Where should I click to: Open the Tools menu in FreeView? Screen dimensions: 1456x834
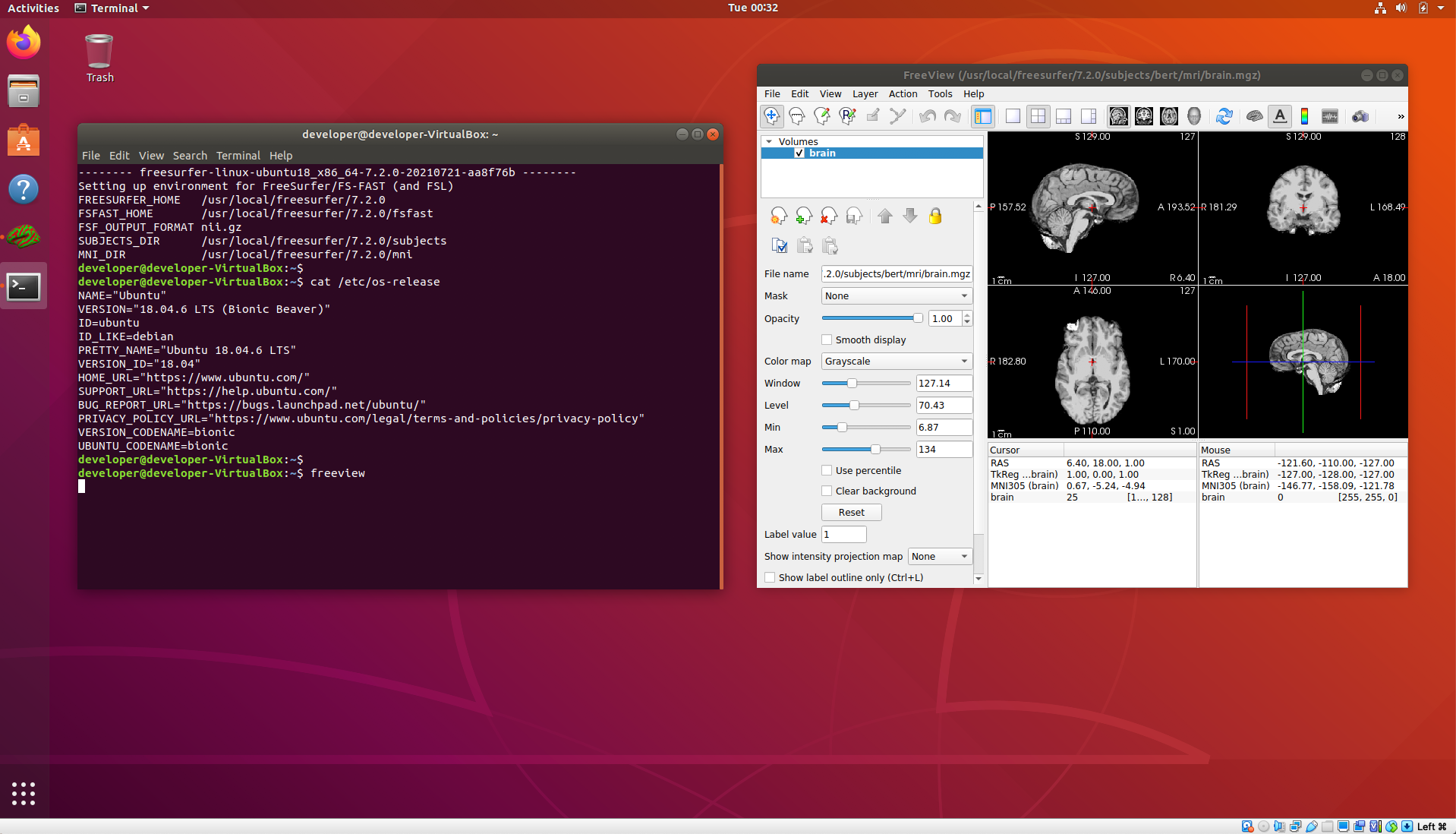[939, 94]
